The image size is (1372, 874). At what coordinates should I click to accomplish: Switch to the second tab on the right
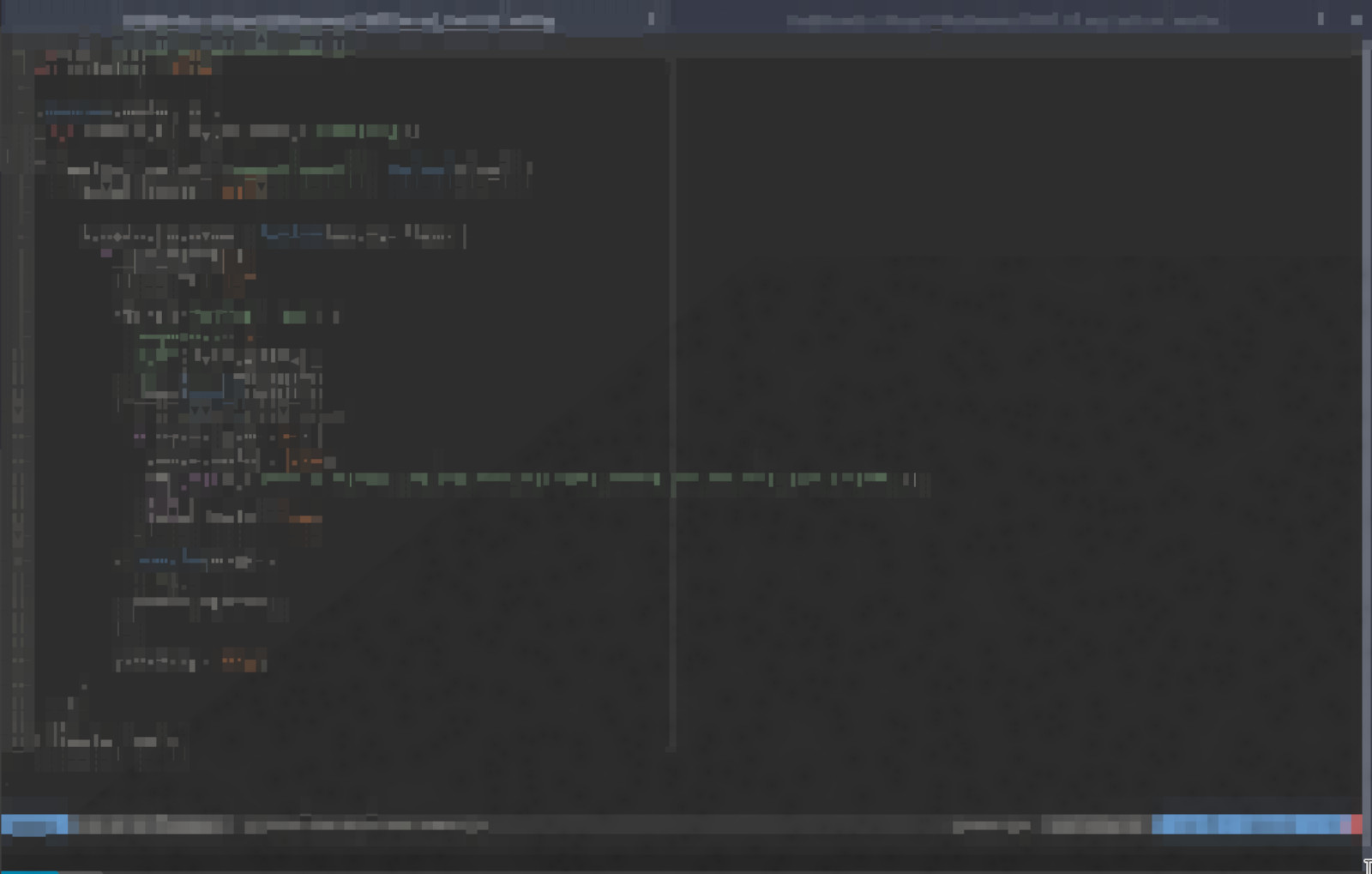(1002, 20)
